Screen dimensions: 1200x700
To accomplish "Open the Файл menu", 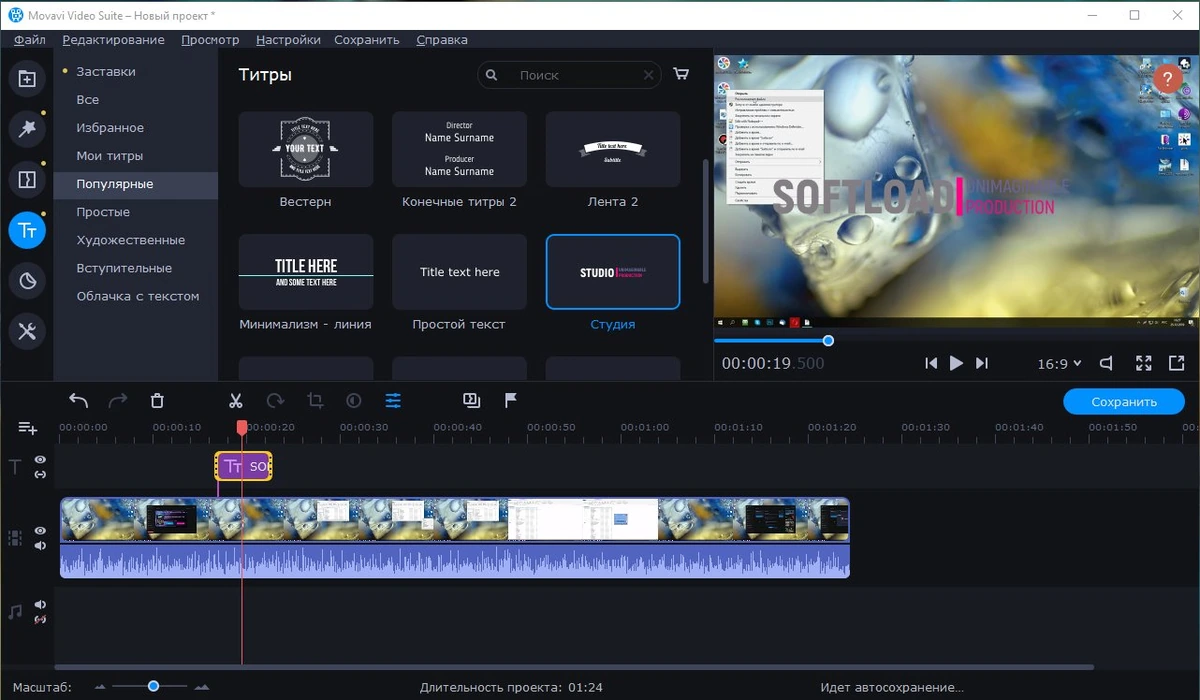I will (30, 40).
